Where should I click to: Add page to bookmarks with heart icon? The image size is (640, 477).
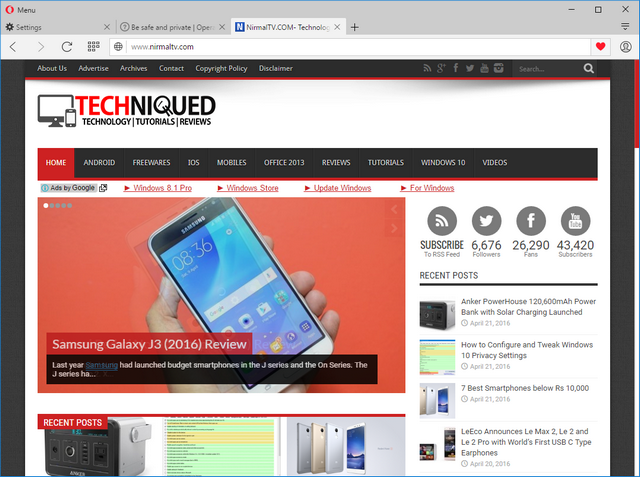point(600,47)
